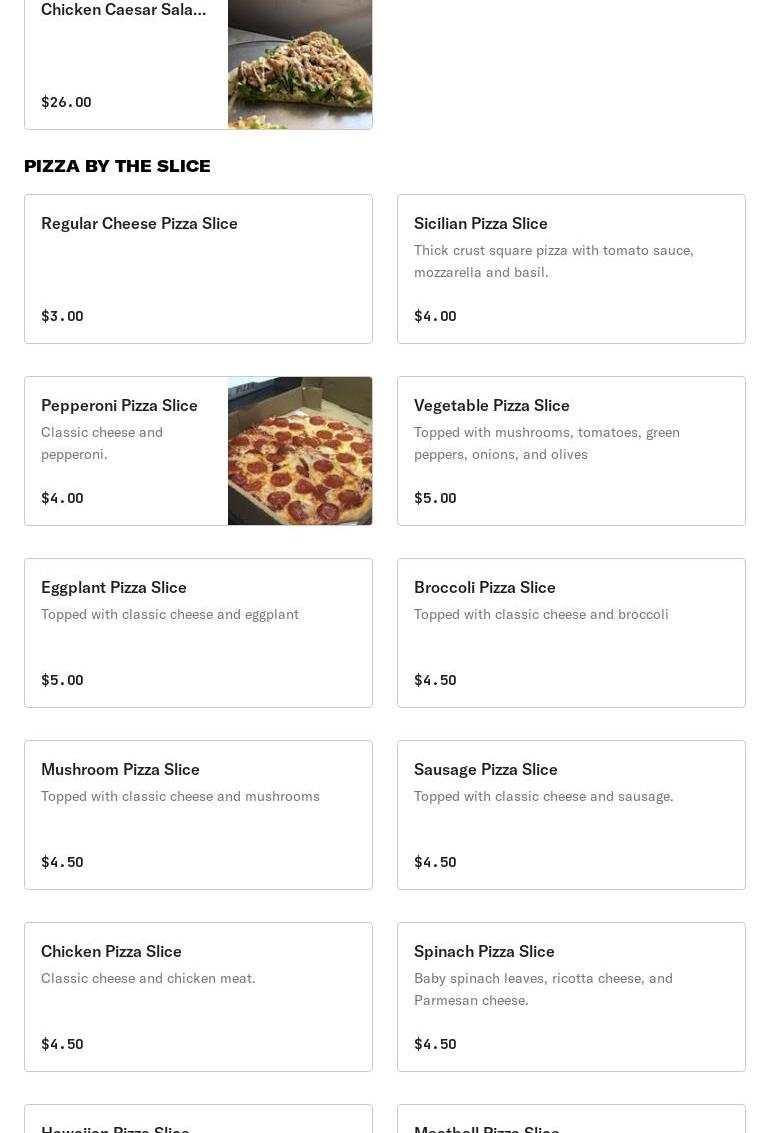Image resolution: width=770 pixels, height=1133 pixels.
Task: Select the Spinach Pizza Slice item
Action: (571, 997)
